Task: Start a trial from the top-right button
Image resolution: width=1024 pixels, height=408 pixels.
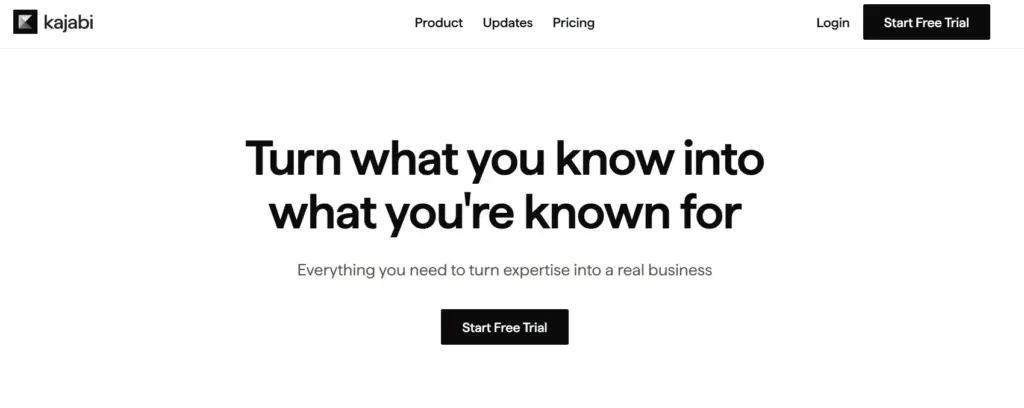Action: click(926, 22)
